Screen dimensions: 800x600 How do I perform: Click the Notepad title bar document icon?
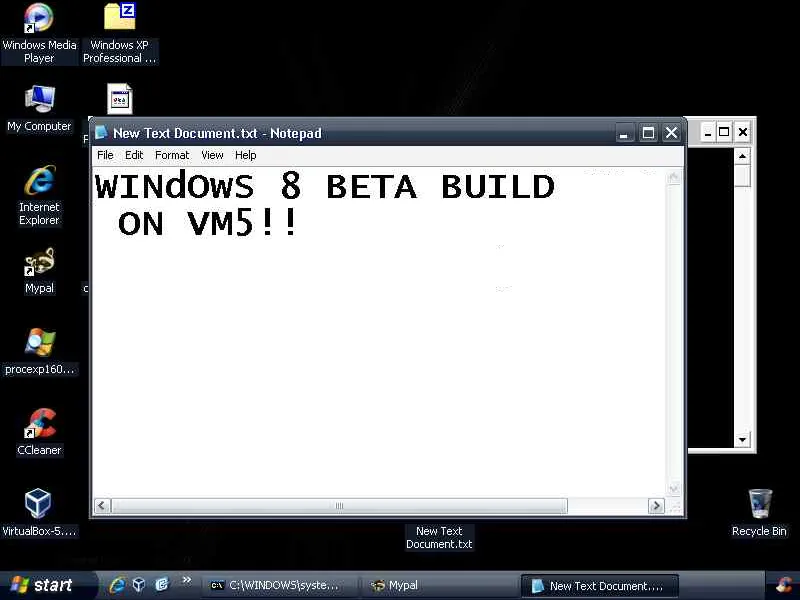click(101, 133)
